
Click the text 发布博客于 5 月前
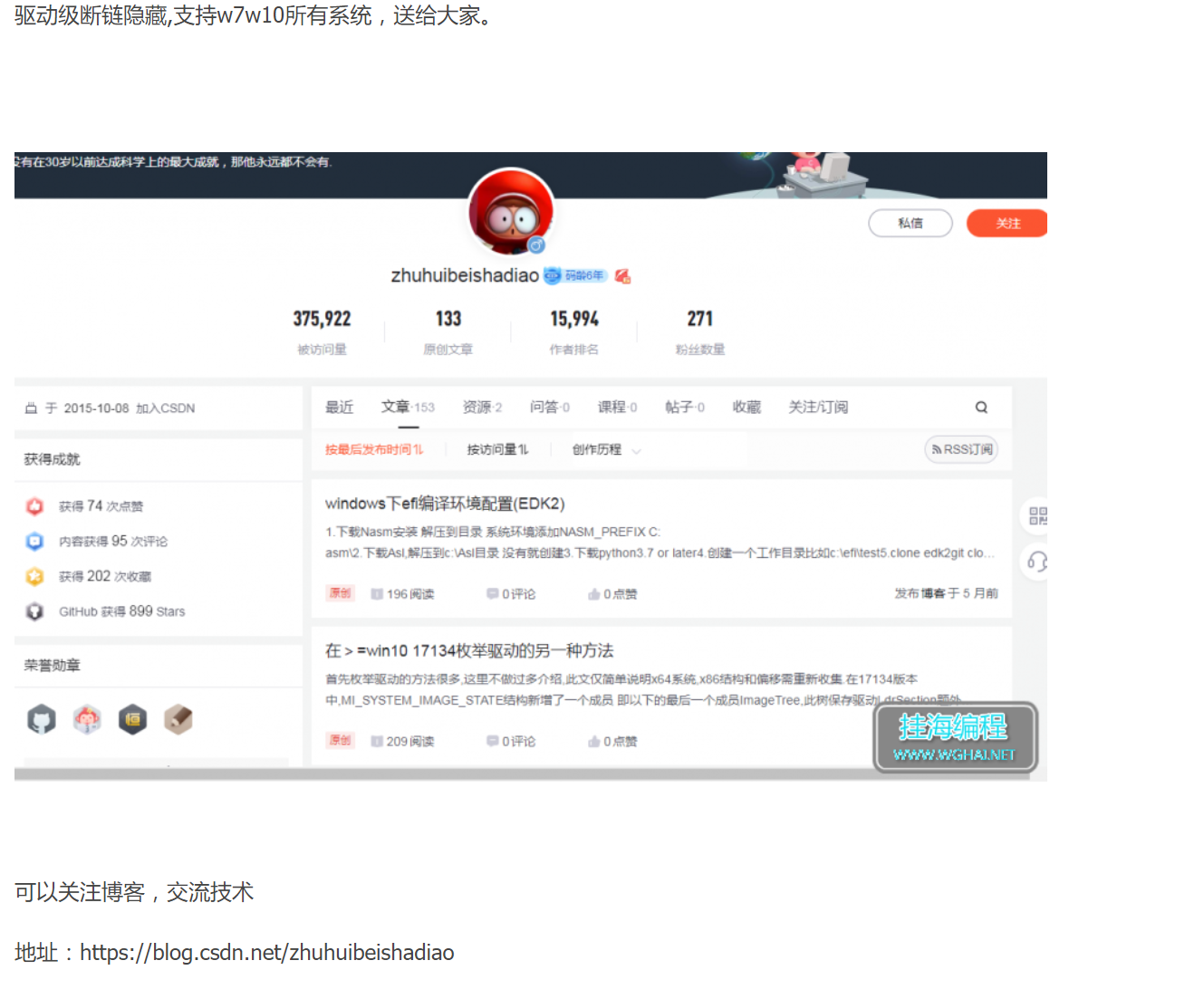tap(946, 593)
